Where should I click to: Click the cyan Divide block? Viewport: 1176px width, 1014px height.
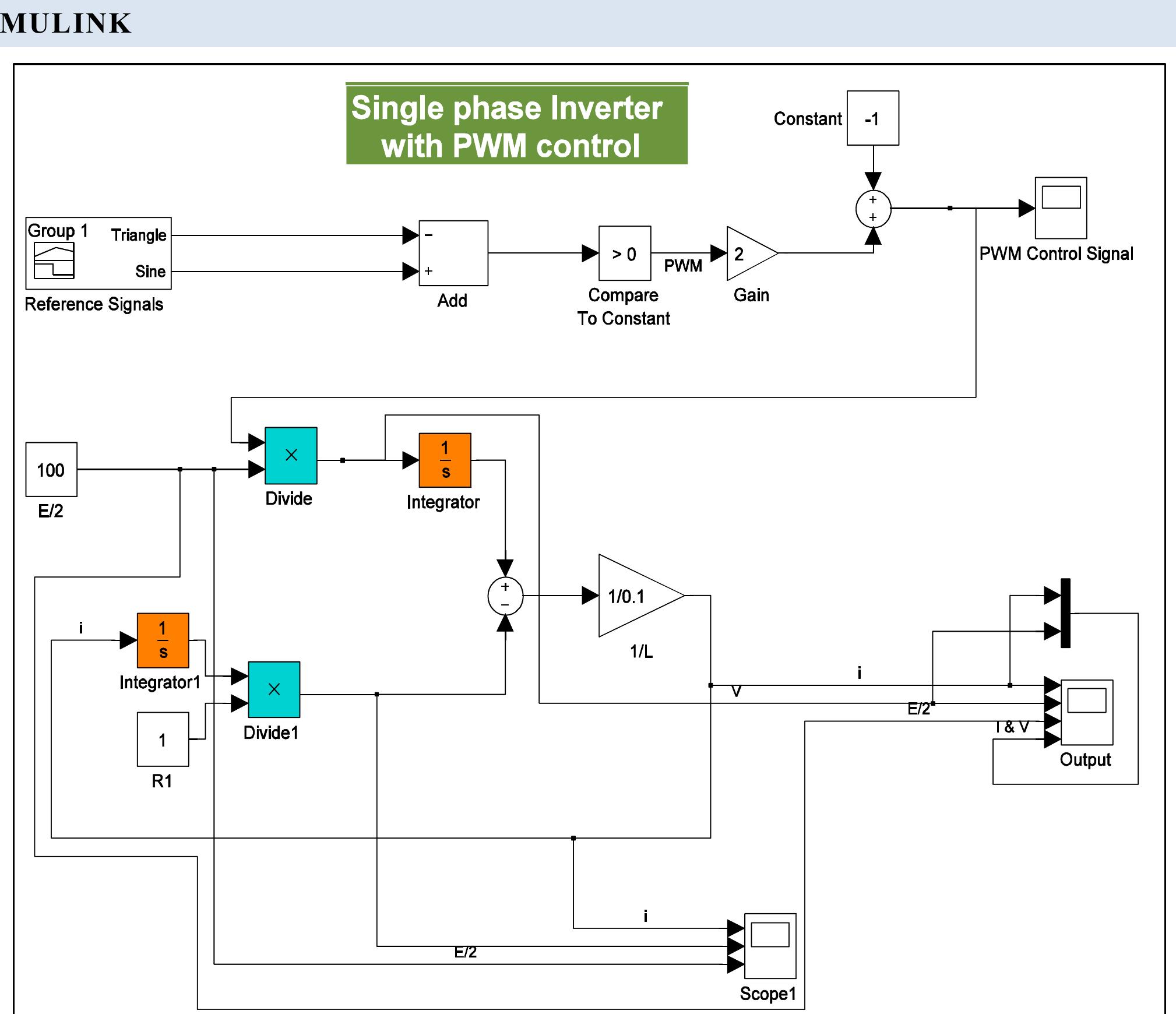pos(291,456)
